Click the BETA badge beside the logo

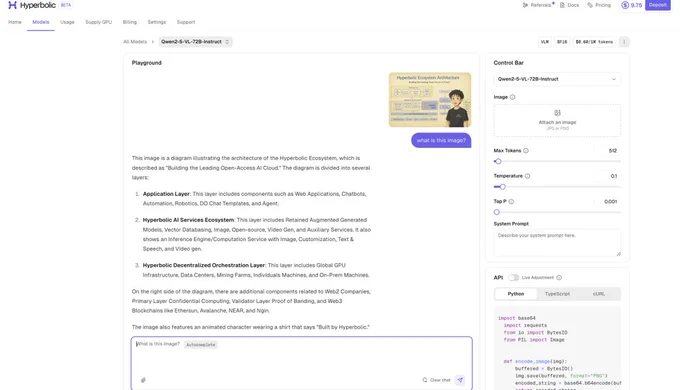pos(66,5)
